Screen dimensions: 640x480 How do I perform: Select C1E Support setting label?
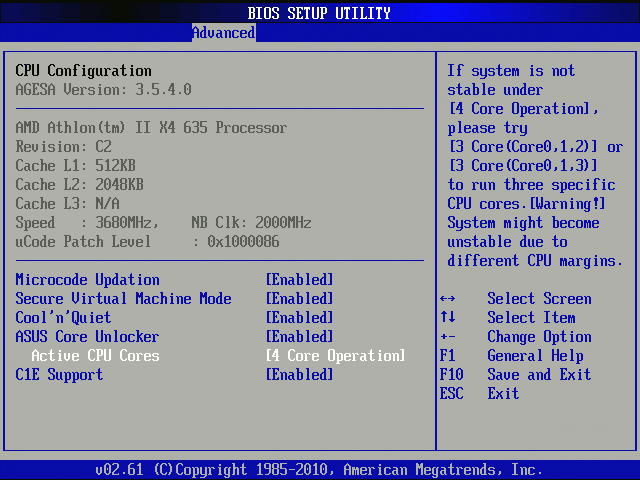click(x=59, y=374)
